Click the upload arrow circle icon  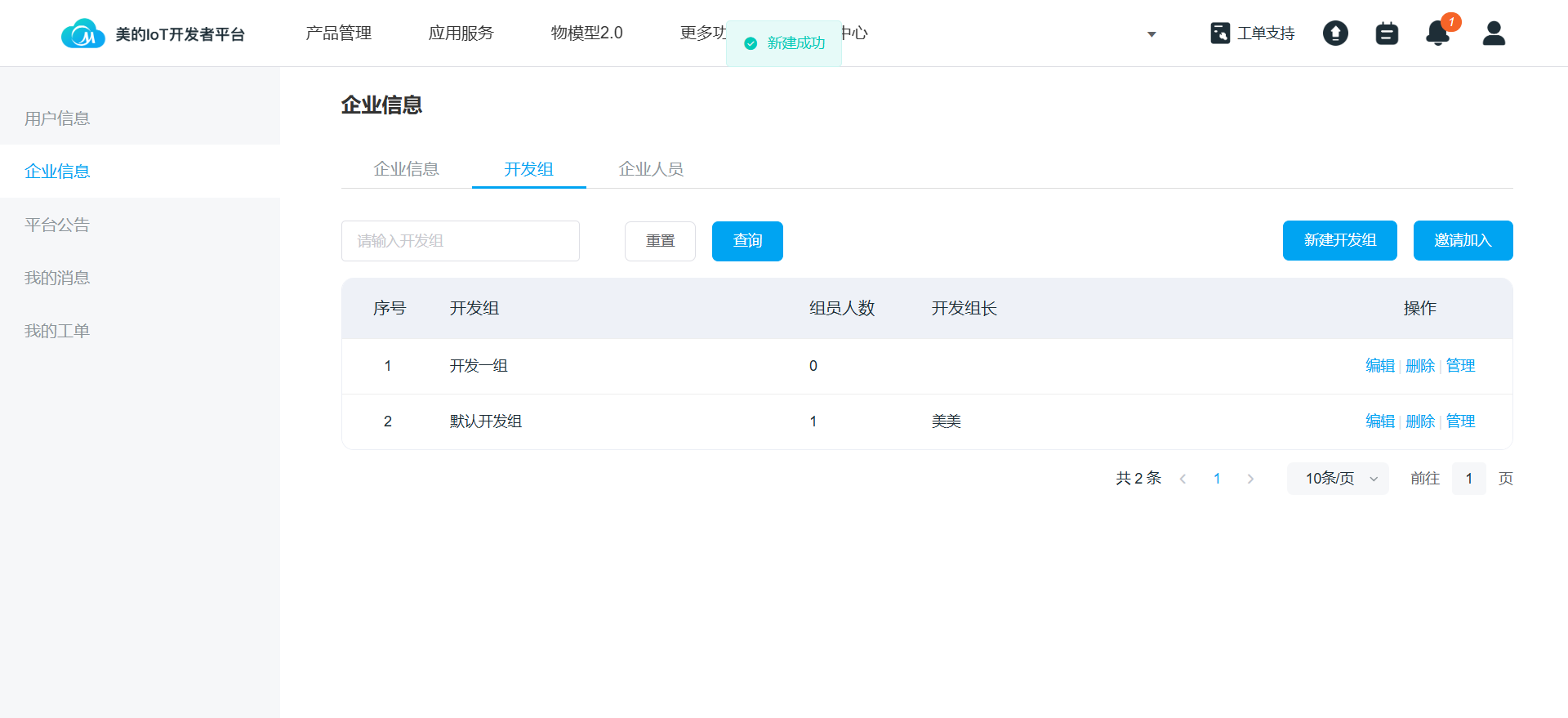(x=1335, y=33)
